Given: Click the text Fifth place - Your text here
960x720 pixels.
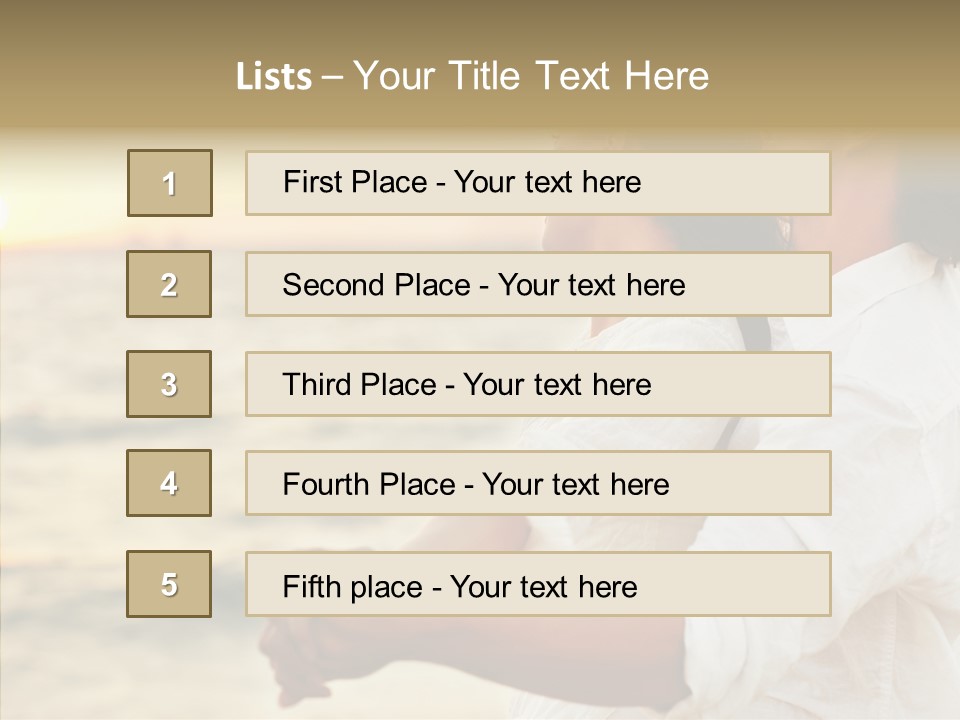Looking at the screenshot, I should coord(460,587).
